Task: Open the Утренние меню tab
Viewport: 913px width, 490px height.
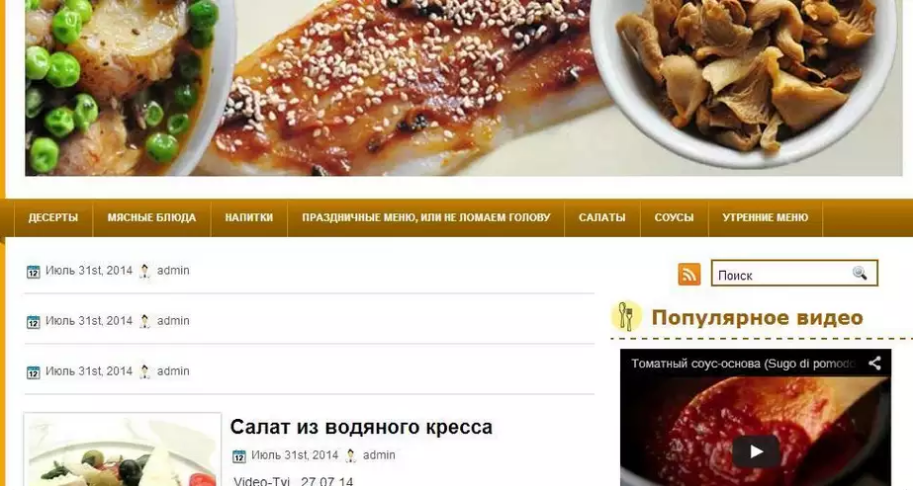Action: 765,218
